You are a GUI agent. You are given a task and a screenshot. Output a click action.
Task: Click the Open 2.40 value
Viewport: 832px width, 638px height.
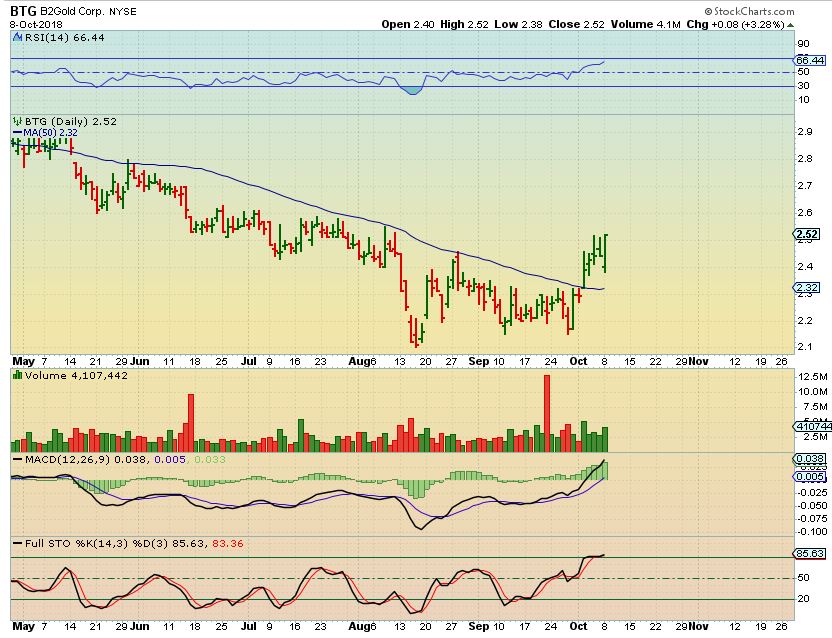click(408, 24)
